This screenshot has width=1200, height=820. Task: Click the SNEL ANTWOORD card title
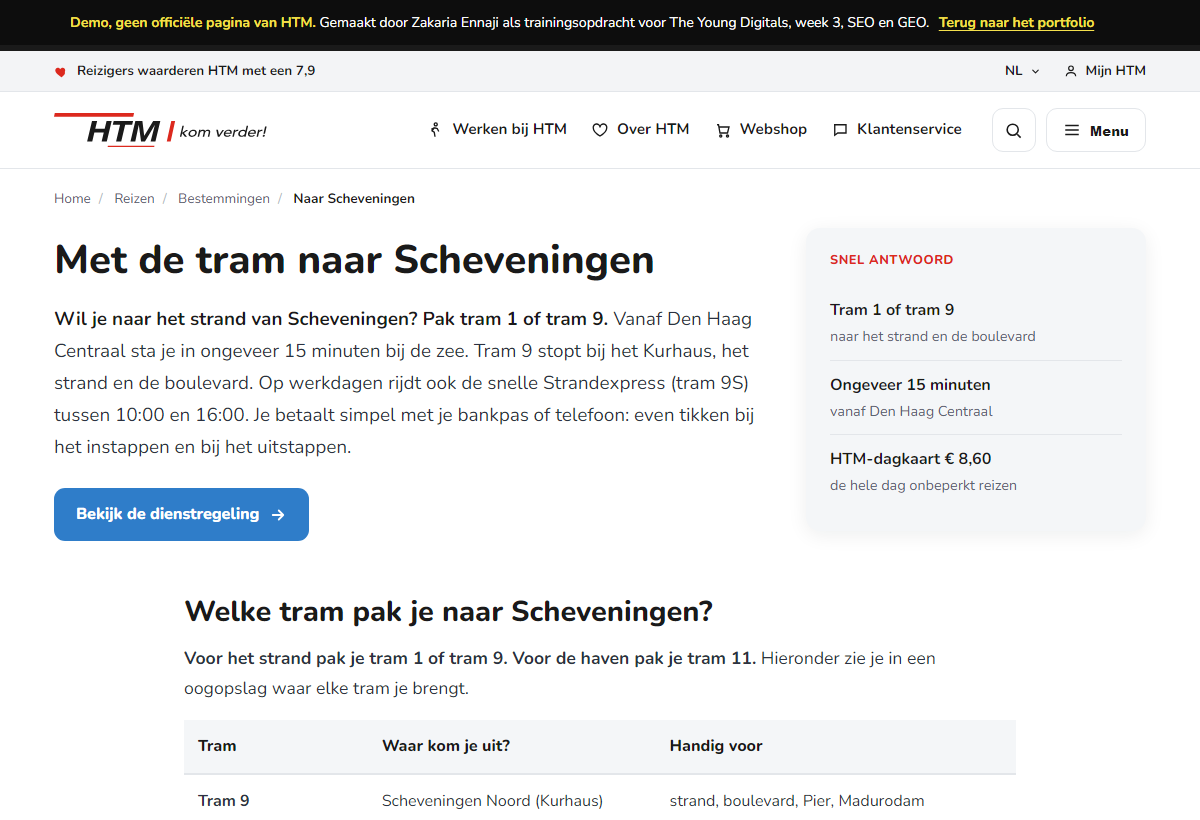891,260
